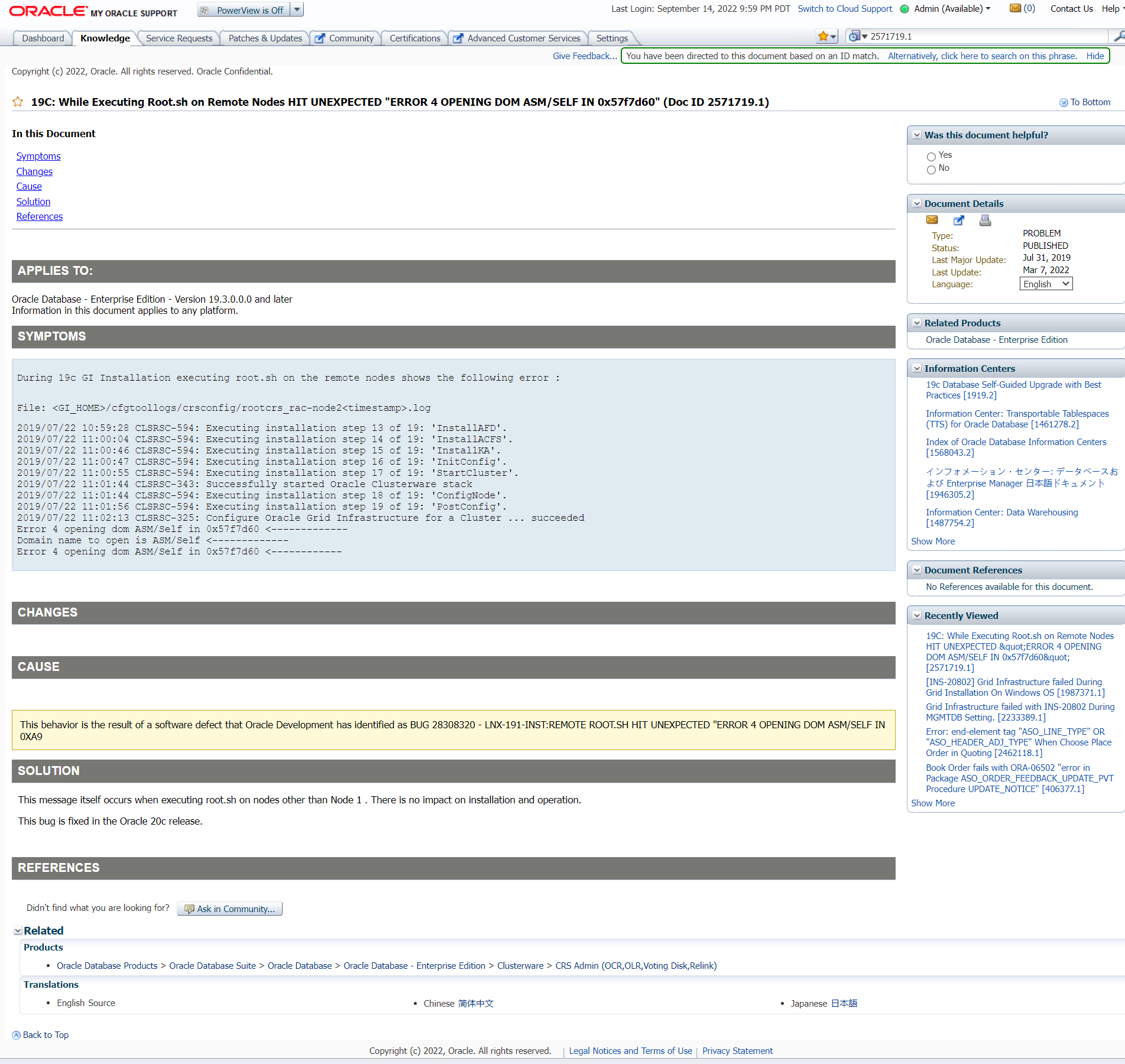Click Show More under Information Centers

933,541
